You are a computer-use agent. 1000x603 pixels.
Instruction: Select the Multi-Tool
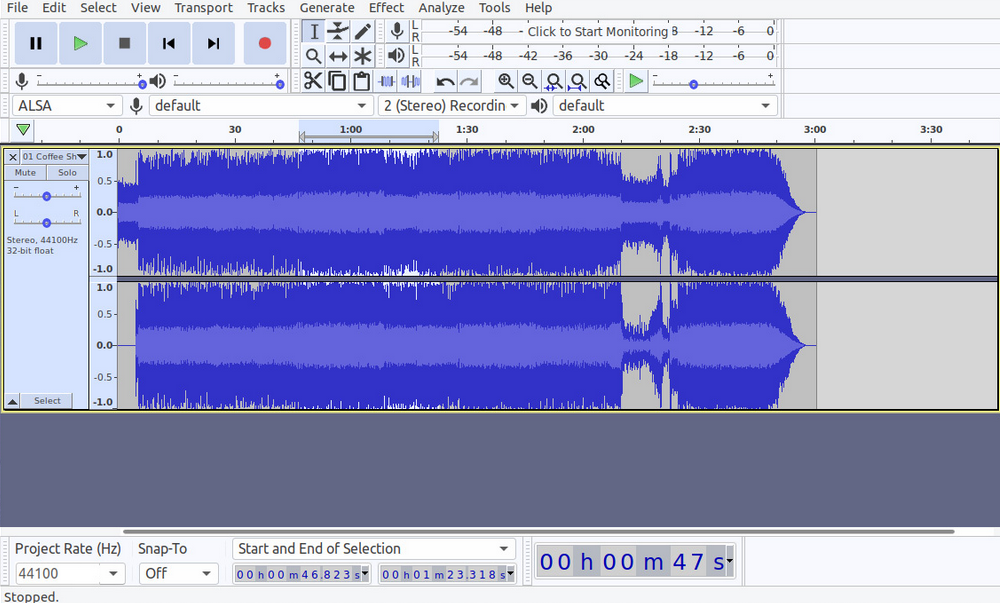coord(361,56)
